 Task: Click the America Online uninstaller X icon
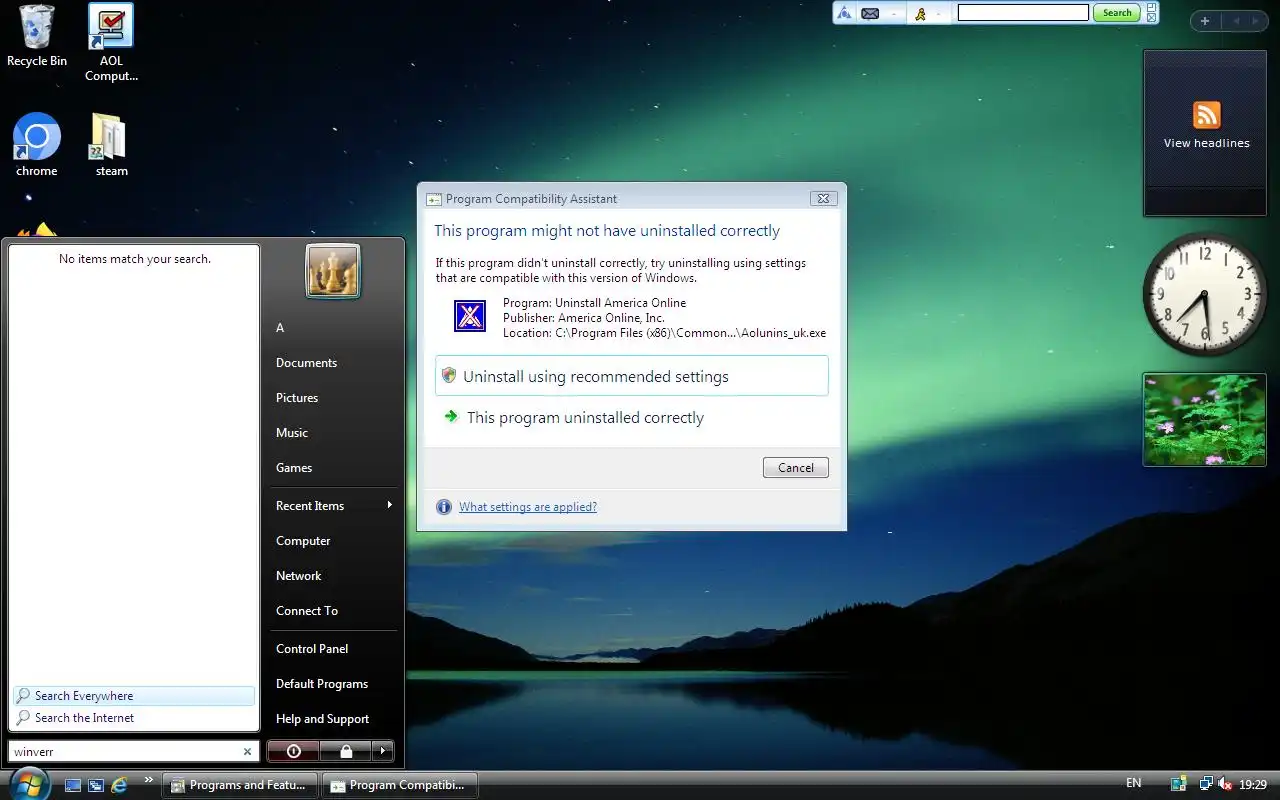(x=470, y=317)
